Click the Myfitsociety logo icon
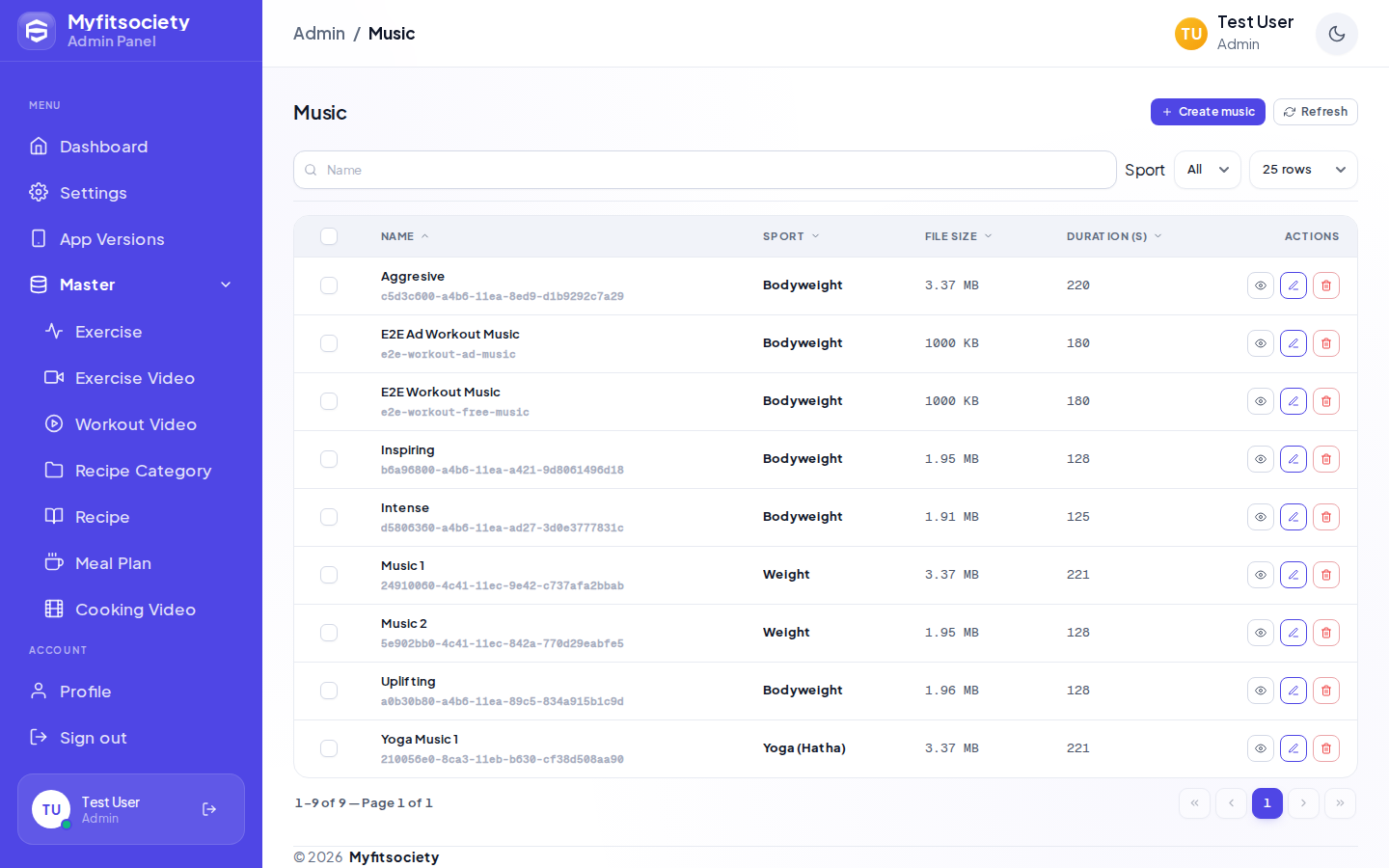 click(37, 31)
